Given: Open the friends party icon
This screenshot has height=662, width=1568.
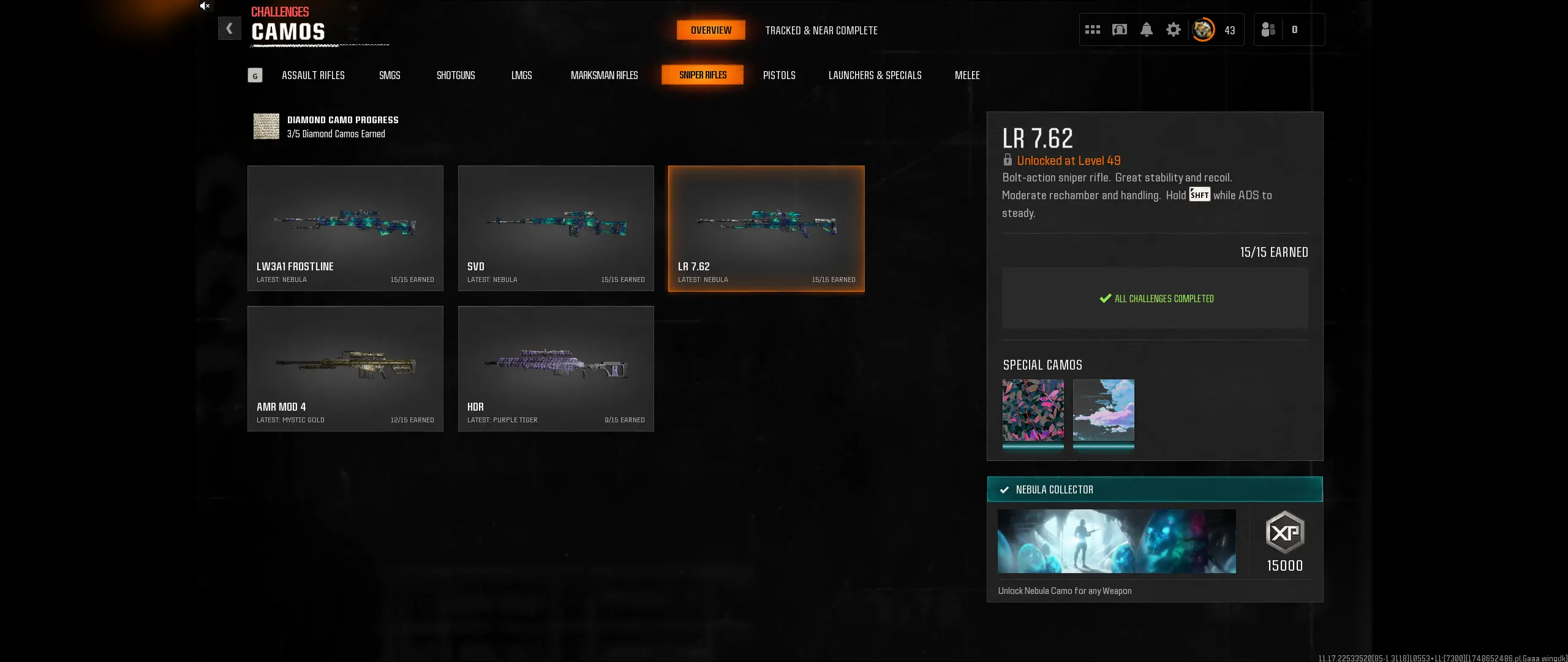Looking at the screenshot, I should (1268, 29).
